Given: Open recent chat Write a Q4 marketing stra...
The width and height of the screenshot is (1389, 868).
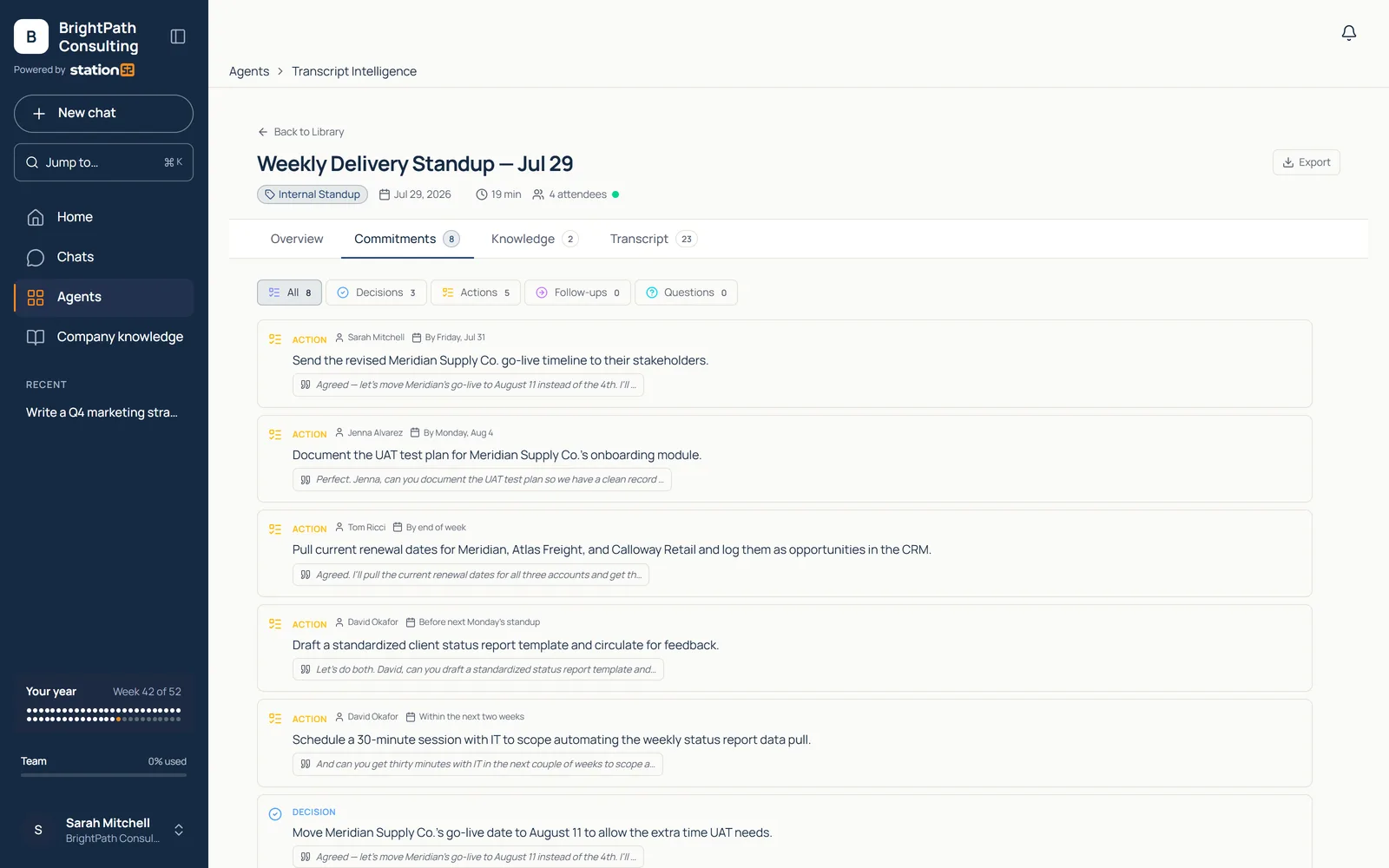Looking at the screenshot, I should point(102,412).
